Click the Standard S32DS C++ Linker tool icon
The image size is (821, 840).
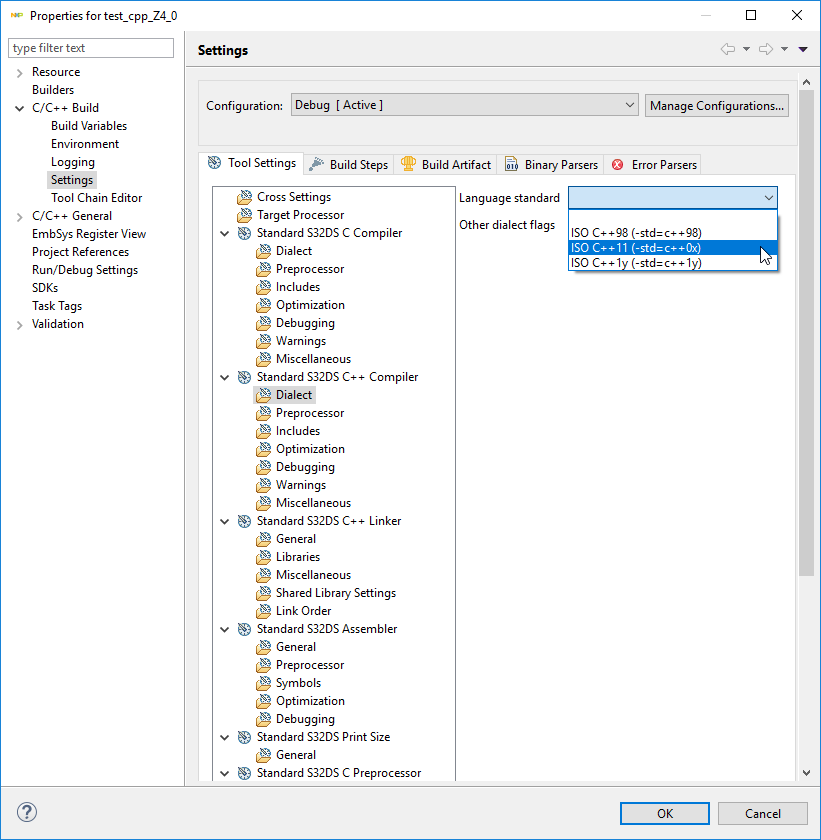click(x=245, y=521)
